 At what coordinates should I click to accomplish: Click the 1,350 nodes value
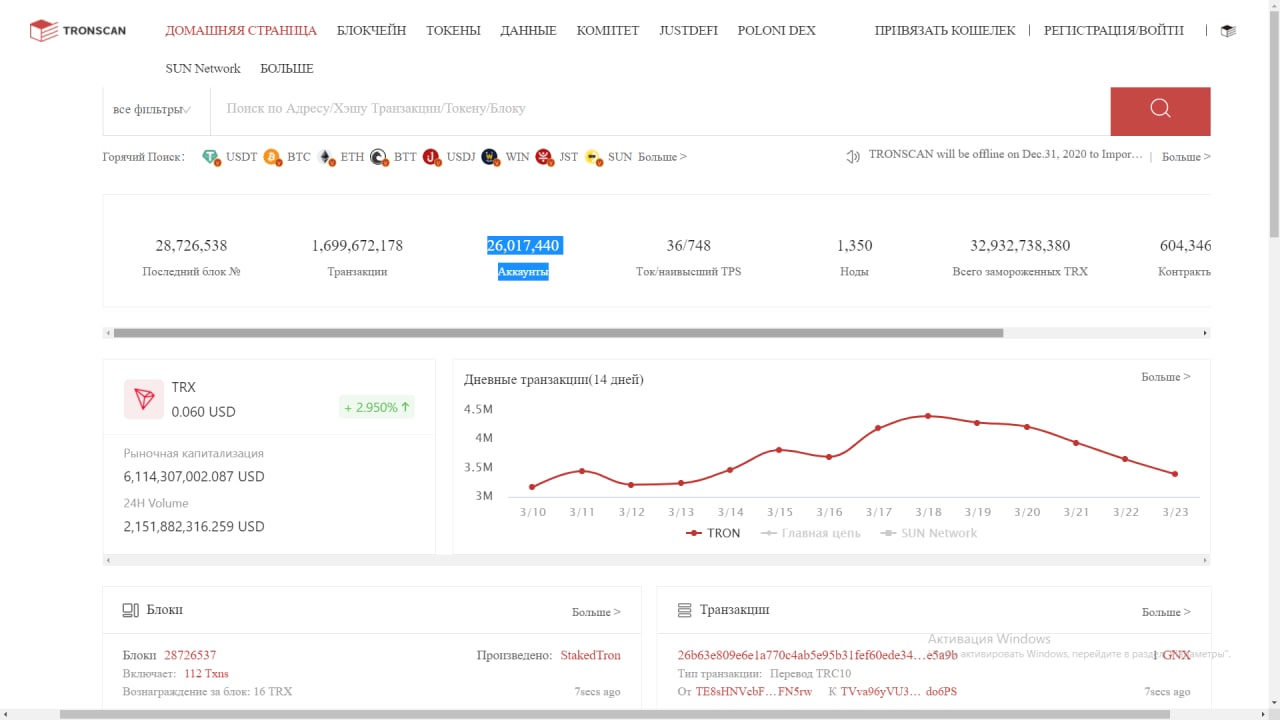(854, 246)
